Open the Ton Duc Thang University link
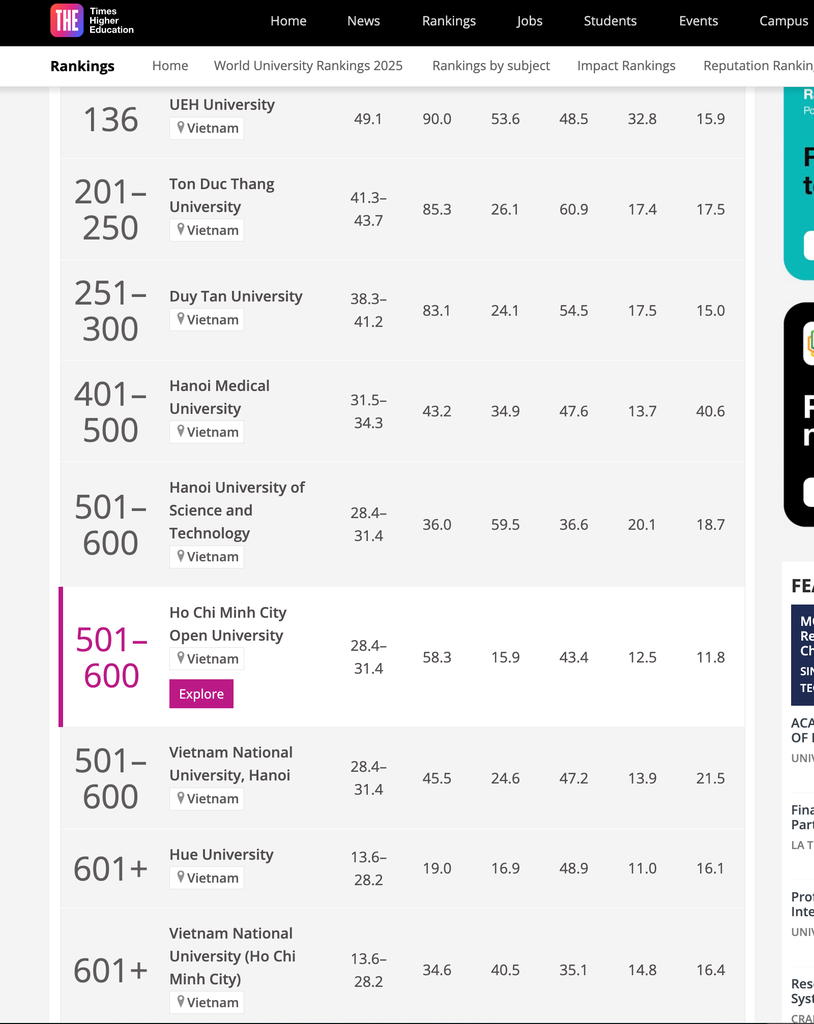This screenshot has height=1024, width=814. click(221, 195)
